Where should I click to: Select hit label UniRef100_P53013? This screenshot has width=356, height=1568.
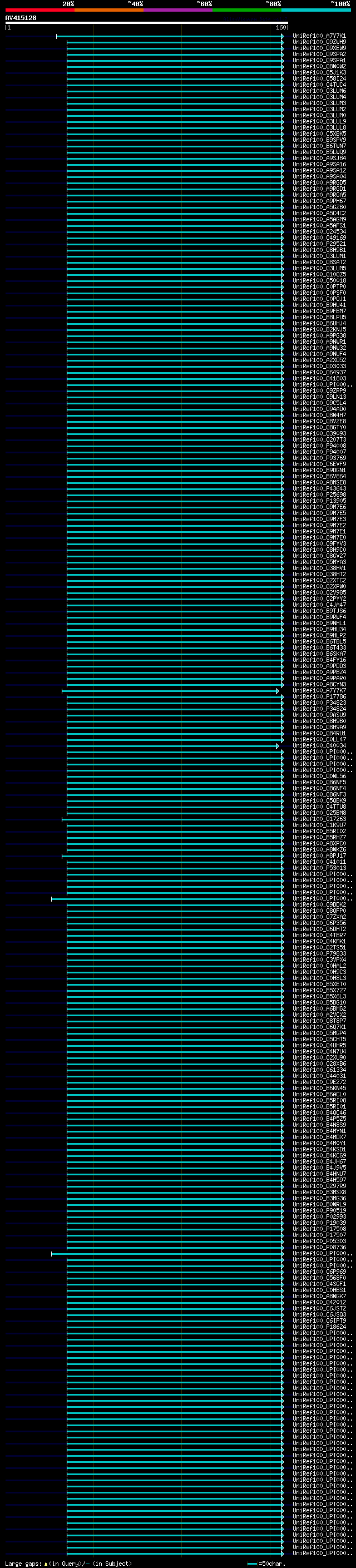[319, 869]
